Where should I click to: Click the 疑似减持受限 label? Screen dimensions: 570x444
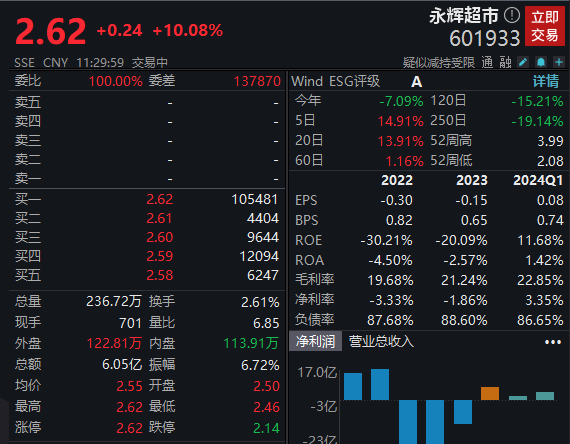(x=439, y=63)
